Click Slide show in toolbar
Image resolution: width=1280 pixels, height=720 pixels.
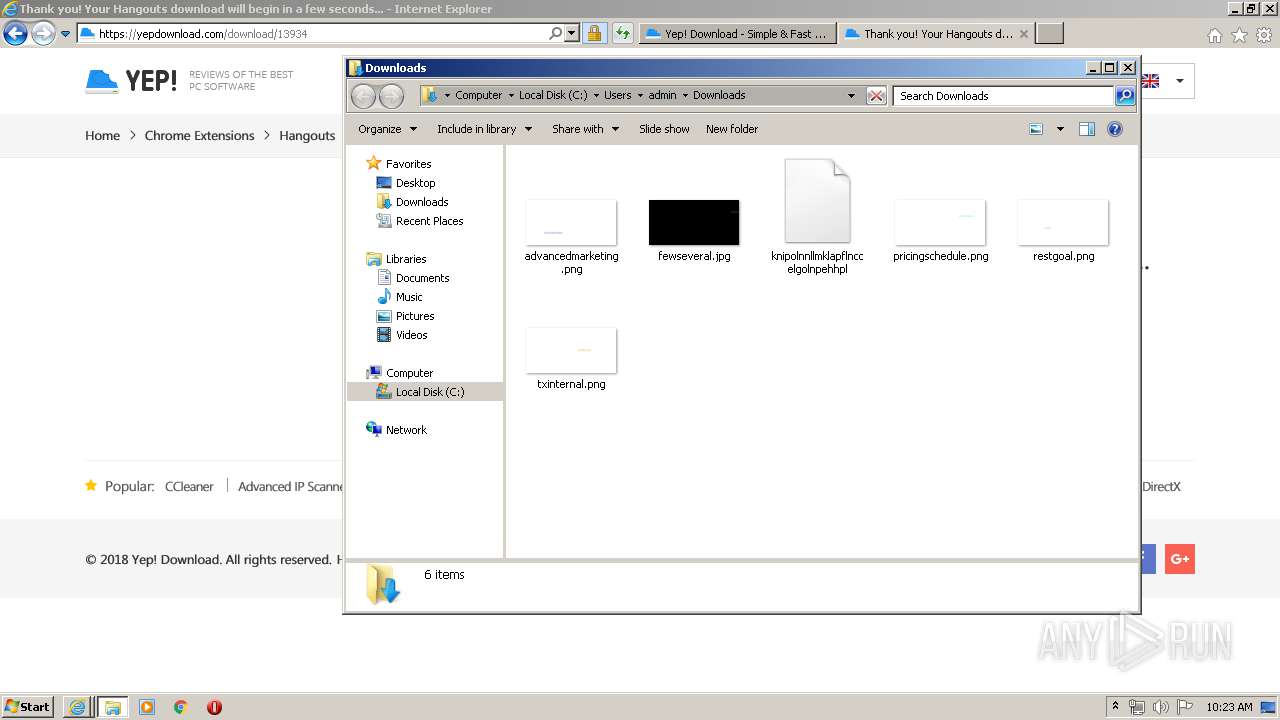point(664,129)
